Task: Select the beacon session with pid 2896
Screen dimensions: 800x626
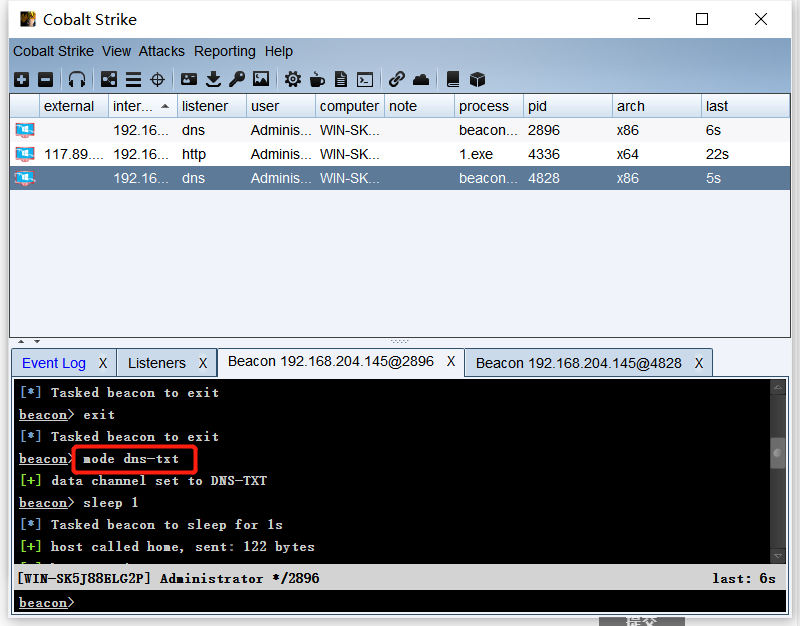Action: click(x=400, y=130)
